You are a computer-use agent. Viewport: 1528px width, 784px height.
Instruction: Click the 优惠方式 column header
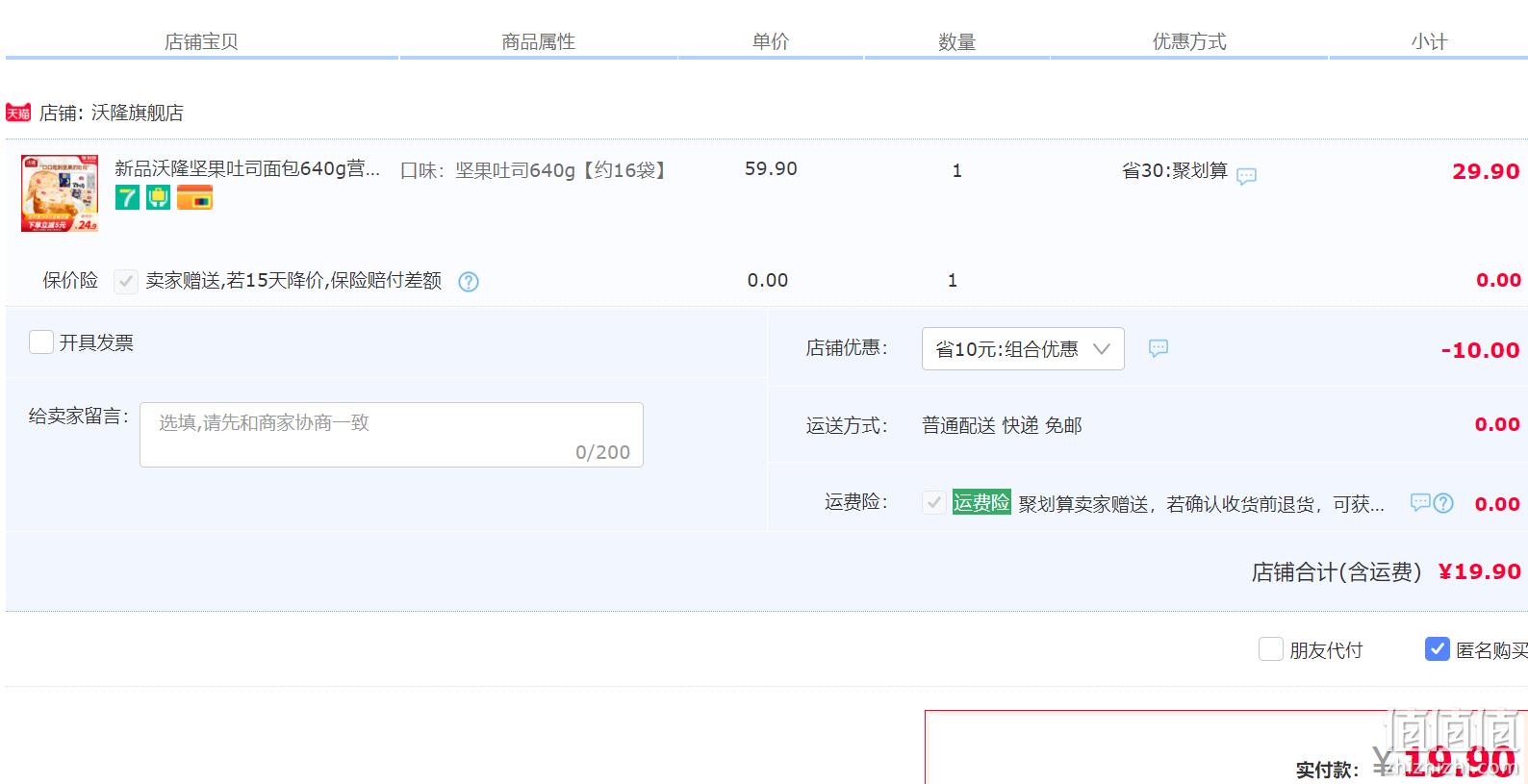click(x=1189, y=41)
